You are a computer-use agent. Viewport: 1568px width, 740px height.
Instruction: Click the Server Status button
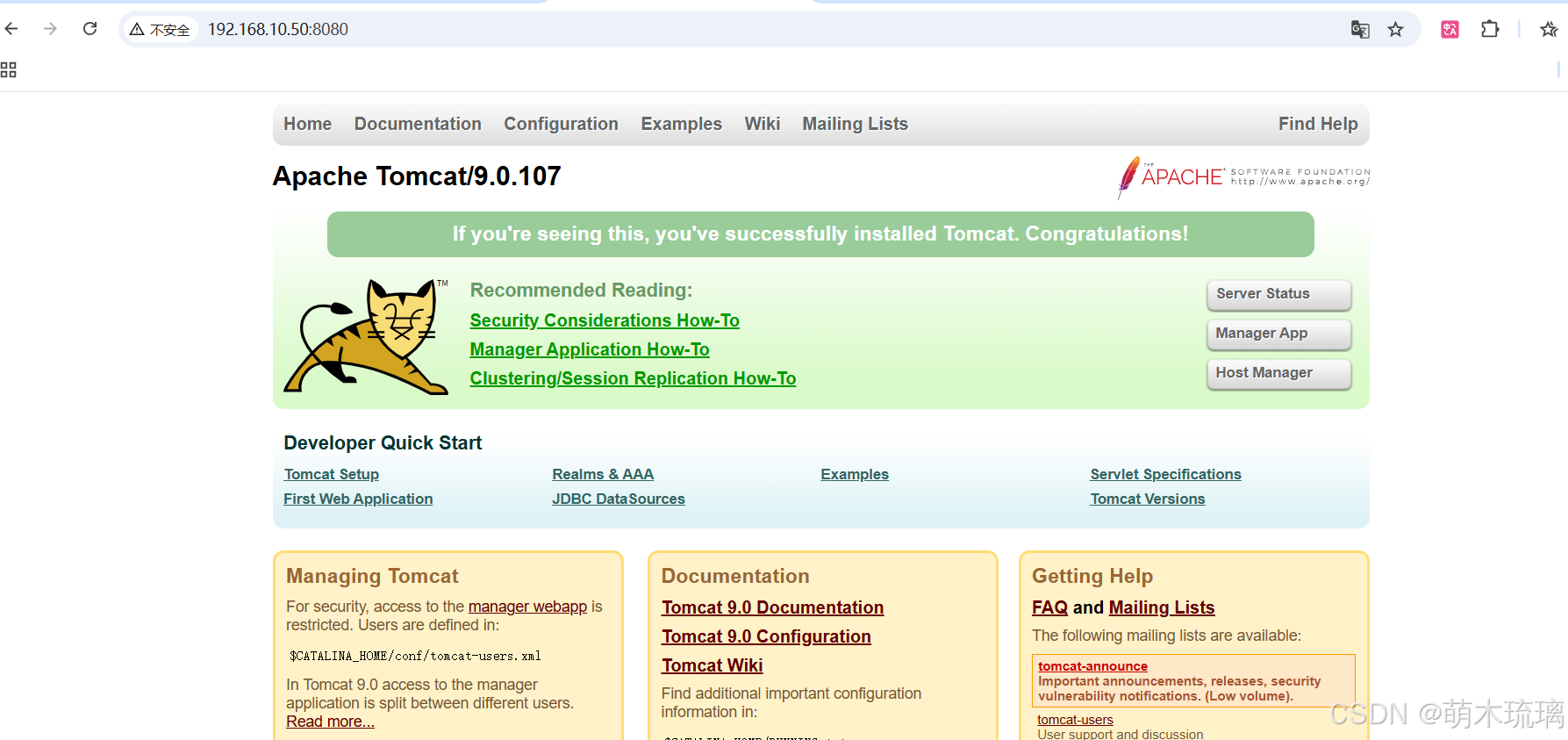tap(1278, 294)
